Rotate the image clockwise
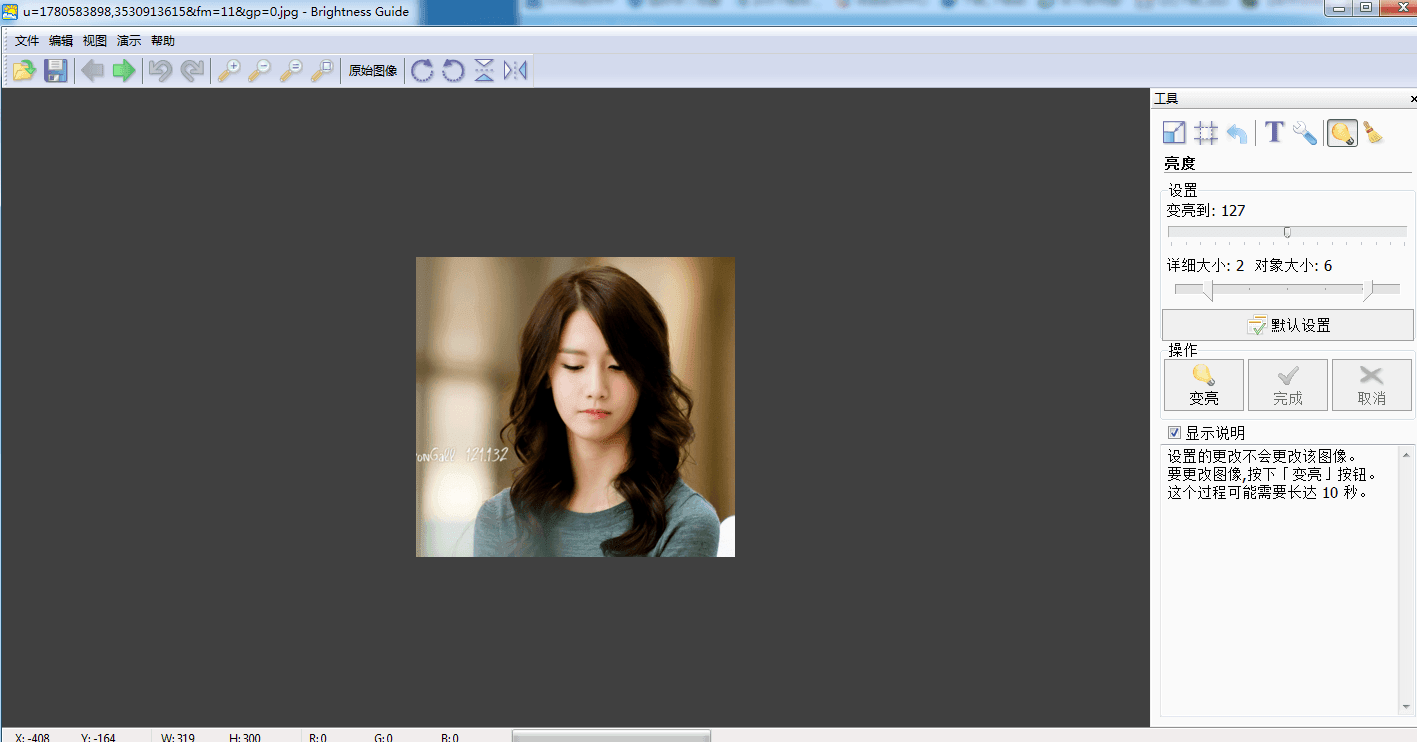Viewport: 1417px width, 742px height. (x=422, y=71)
